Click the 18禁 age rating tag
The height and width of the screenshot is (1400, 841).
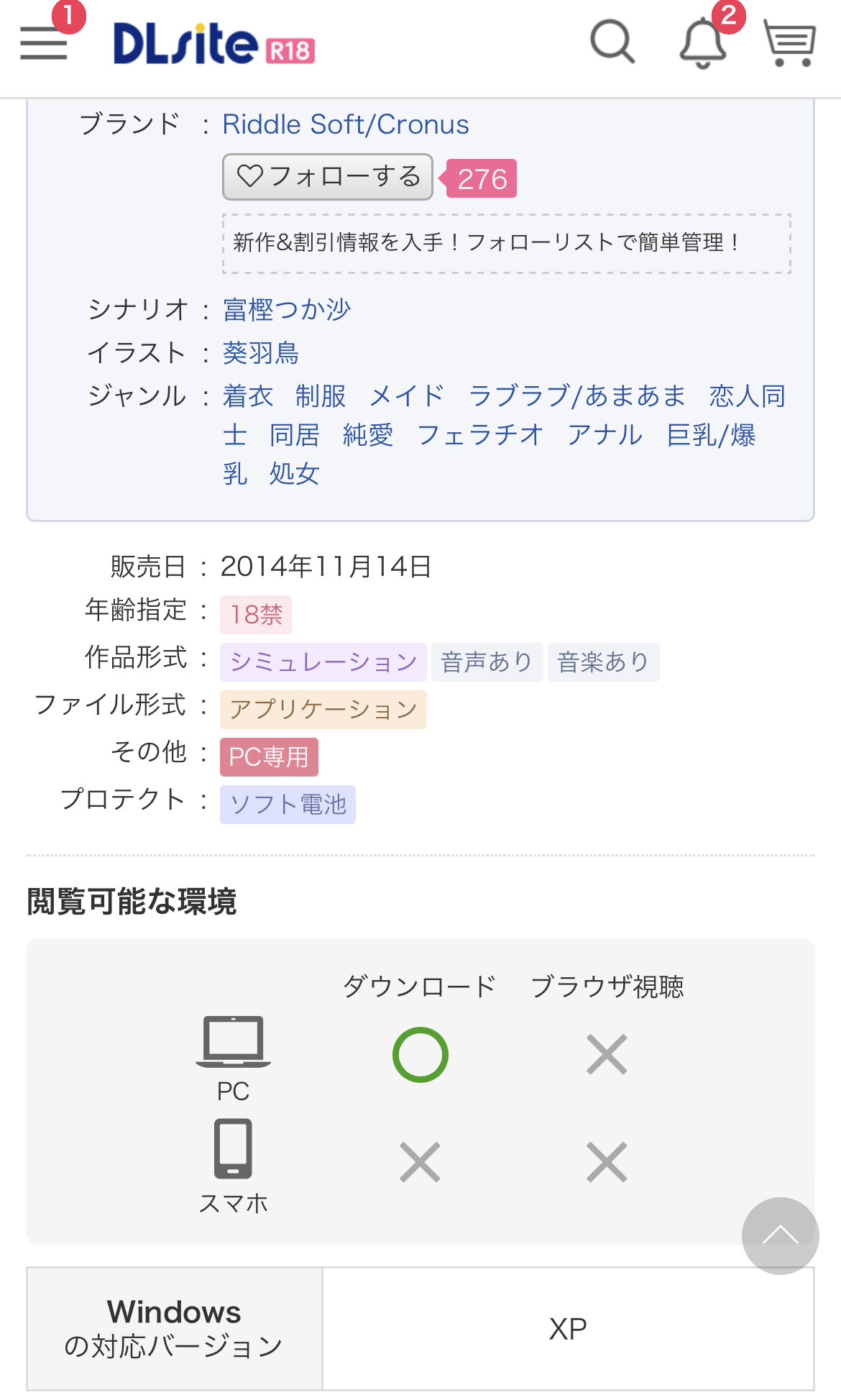click(256, 615)
